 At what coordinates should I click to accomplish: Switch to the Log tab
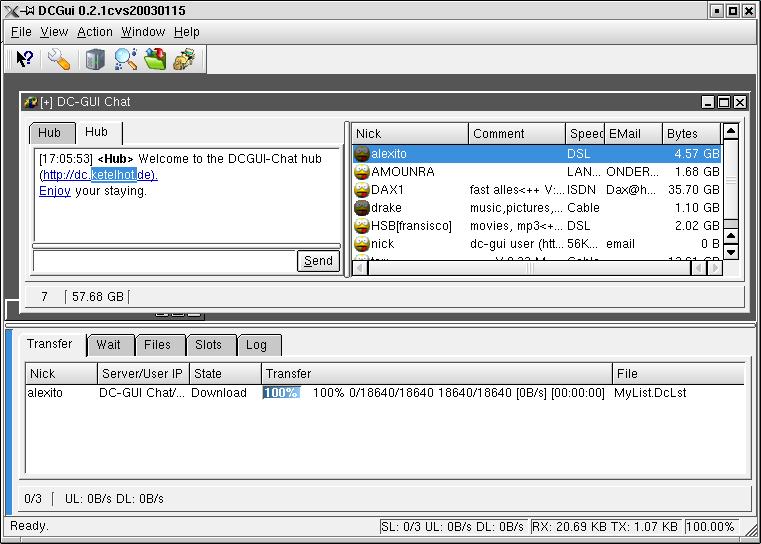tap(259, 345)
